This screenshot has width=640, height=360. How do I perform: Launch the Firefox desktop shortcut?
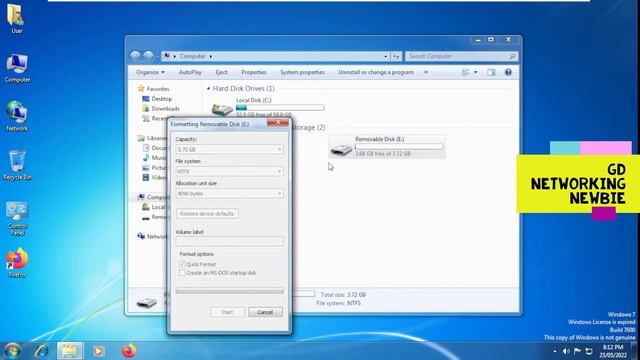[x=17, y=263]
